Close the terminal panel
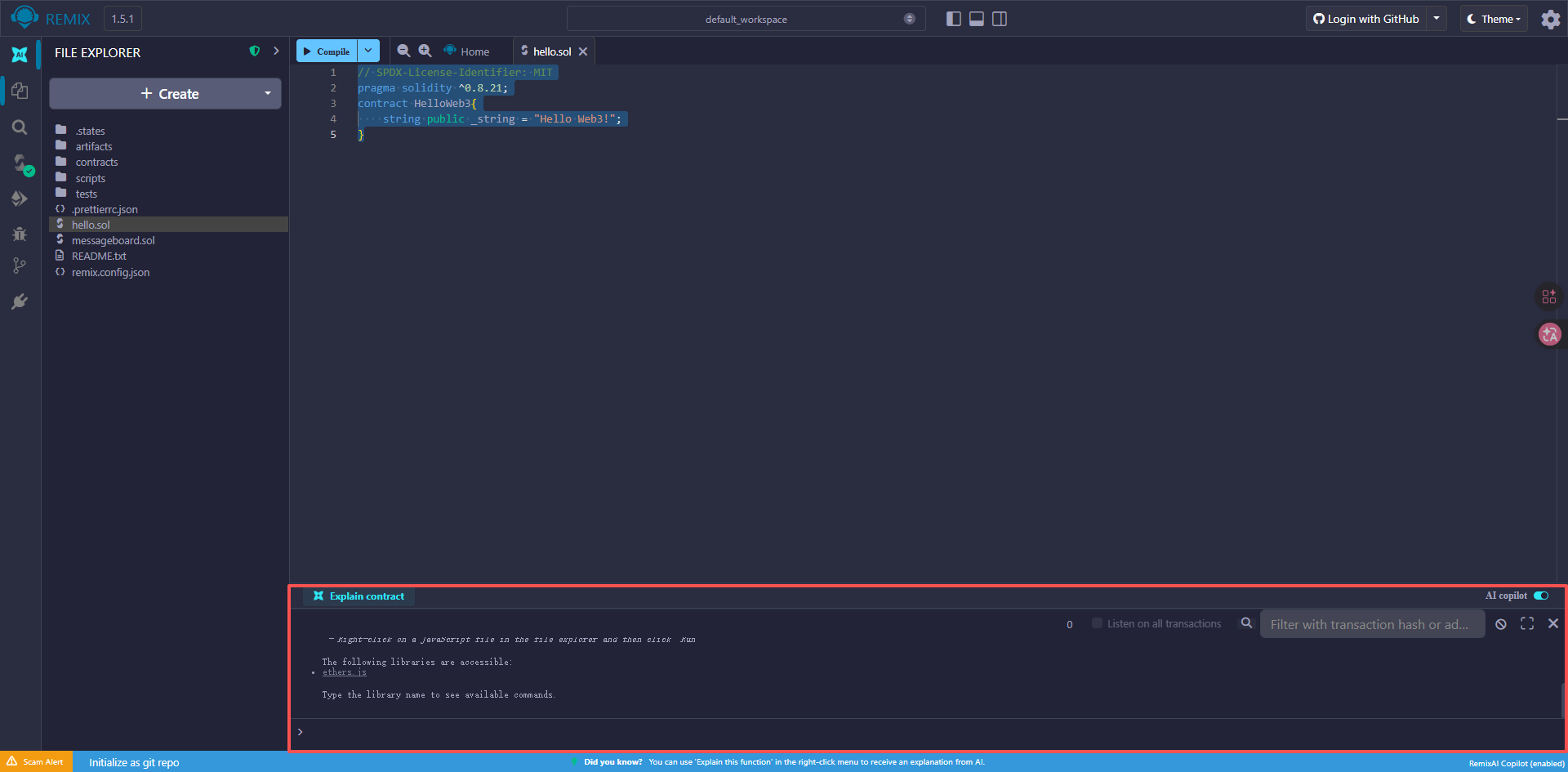The width and height of the screenshot is (1568, 772). tap(1553, 624)
